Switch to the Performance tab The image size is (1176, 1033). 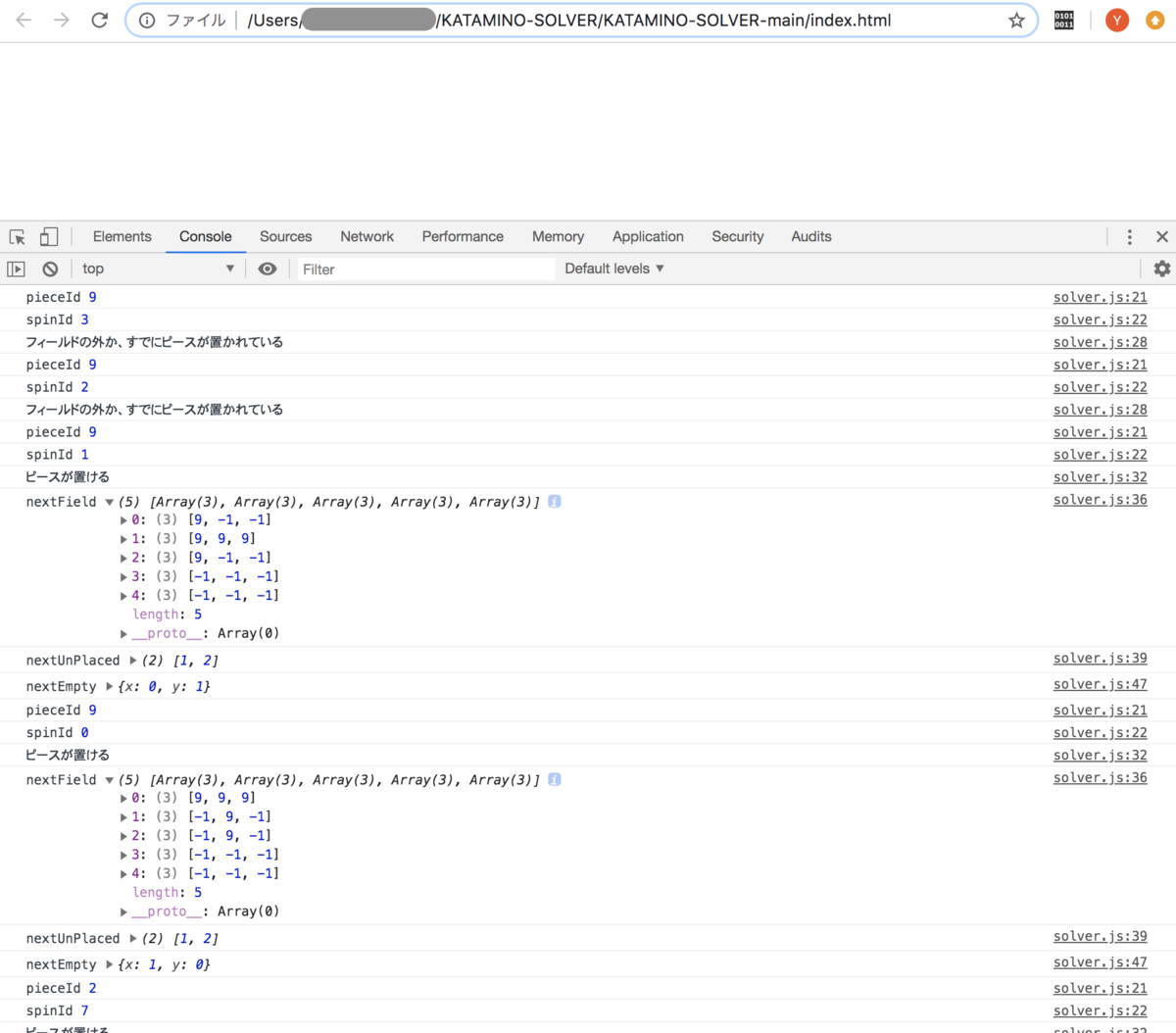coord(463,237)
